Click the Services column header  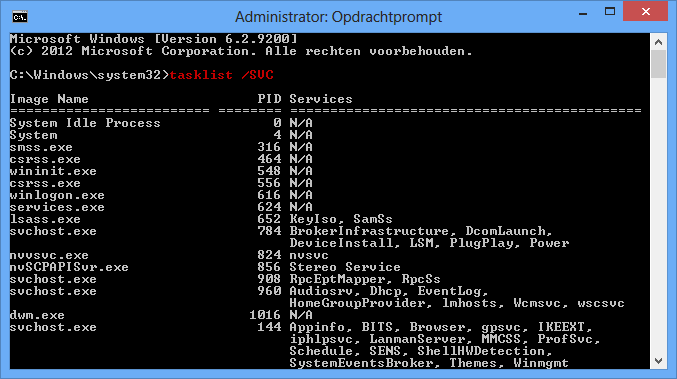click(321, 99)
